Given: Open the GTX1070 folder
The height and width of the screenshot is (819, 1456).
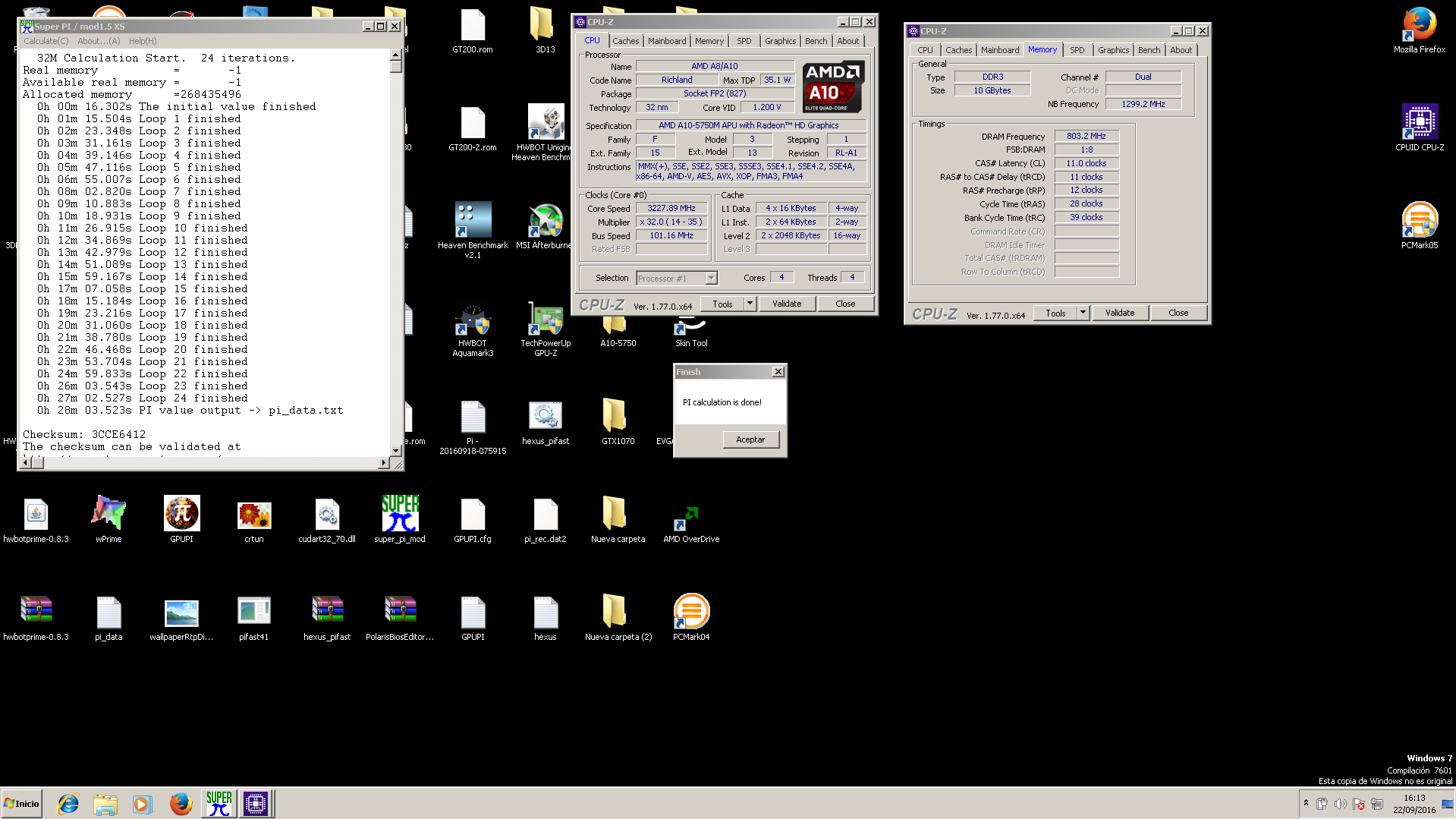Looking at the screenshot, I should 618,422.
